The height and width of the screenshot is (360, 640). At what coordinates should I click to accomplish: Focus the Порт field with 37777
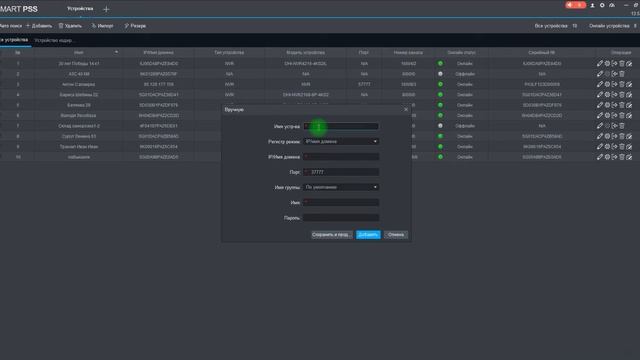(x=341, y=172)
